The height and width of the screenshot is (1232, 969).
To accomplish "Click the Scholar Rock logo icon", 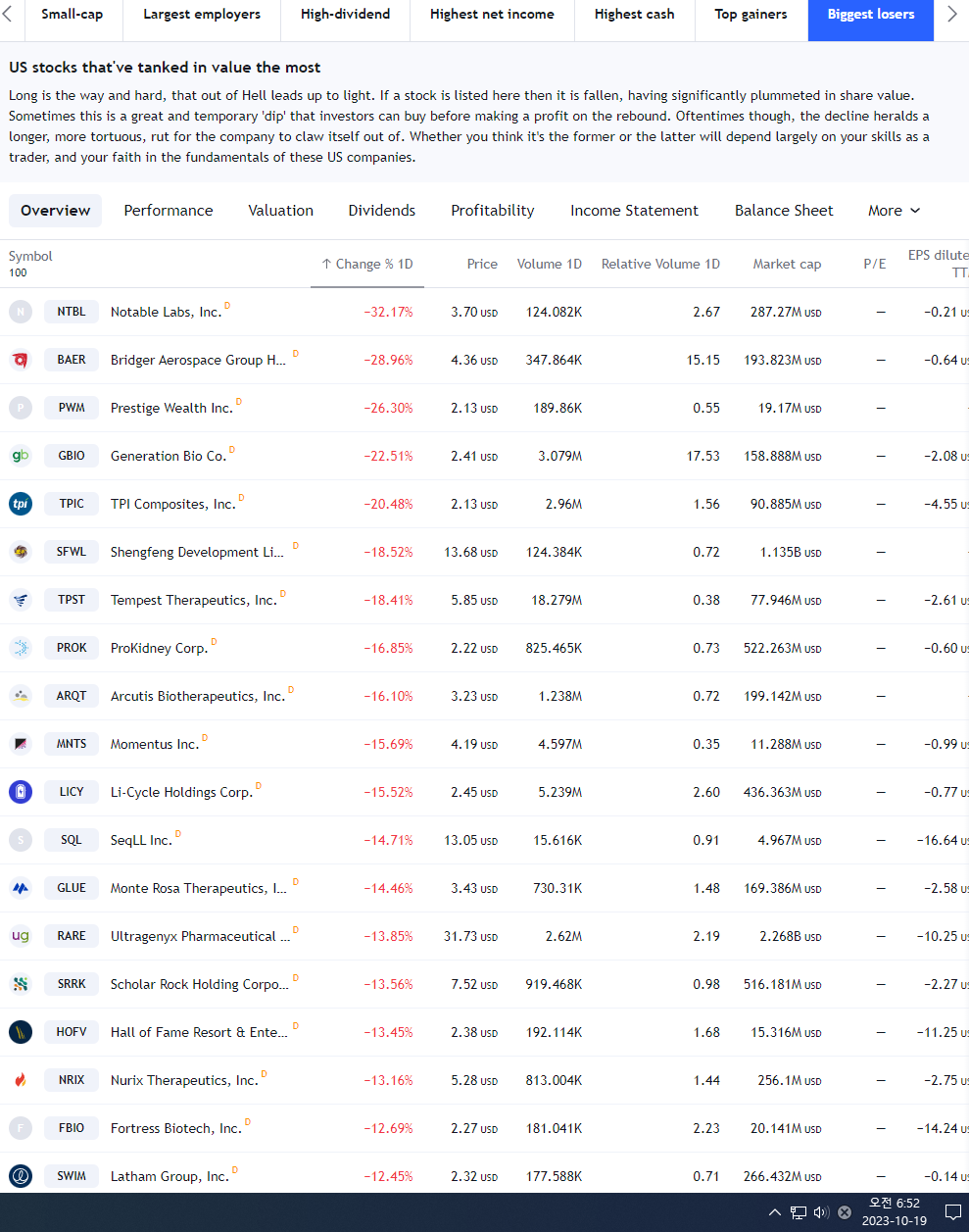I will coord(21,984).
